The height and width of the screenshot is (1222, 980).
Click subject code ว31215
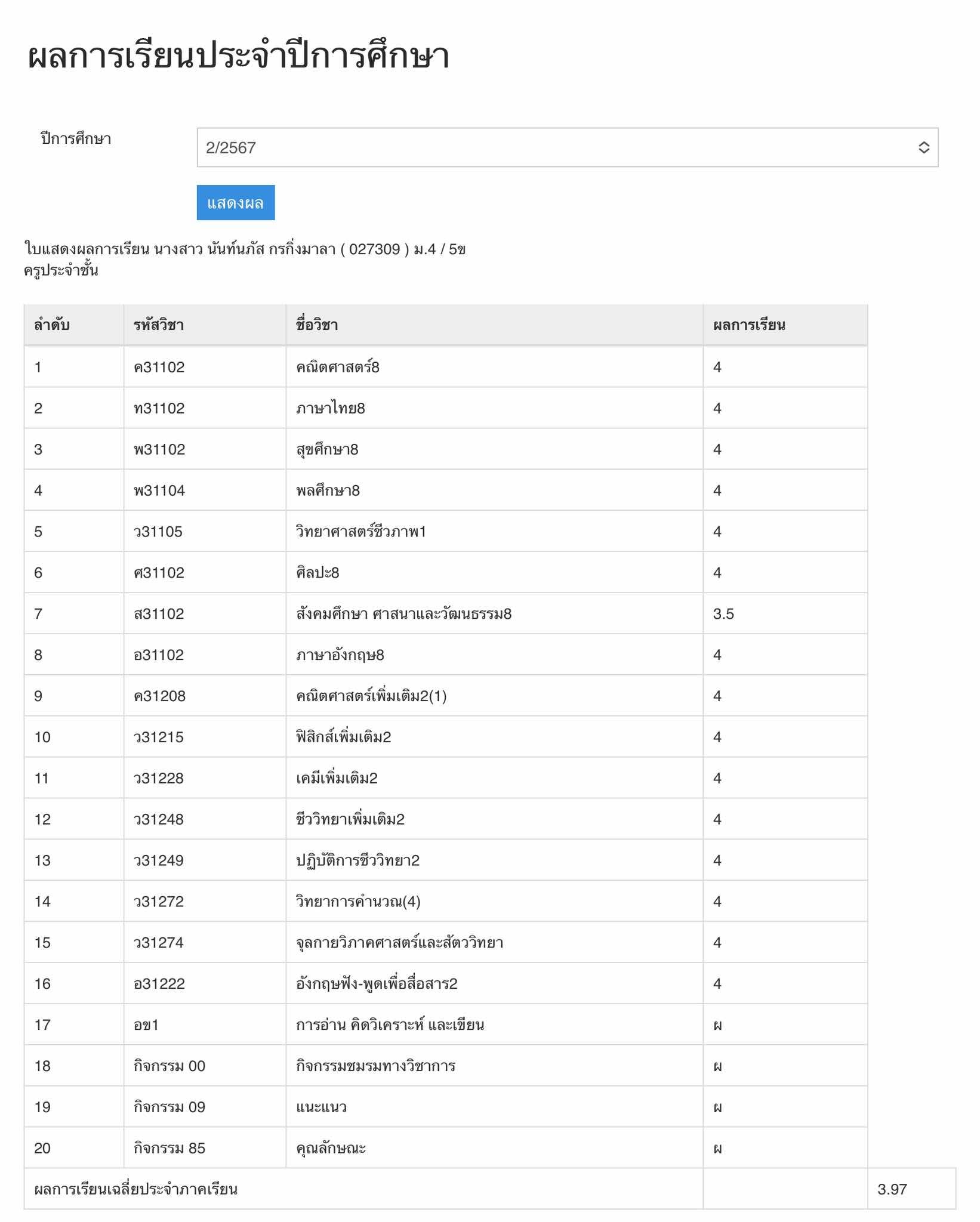click(x=159, y=737)
